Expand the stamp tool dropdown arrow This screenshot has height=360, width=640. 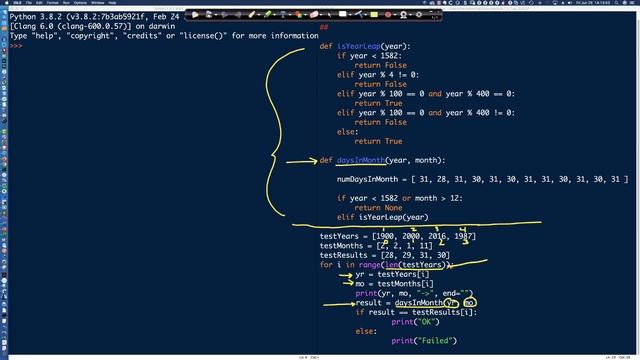coord(411,15)
